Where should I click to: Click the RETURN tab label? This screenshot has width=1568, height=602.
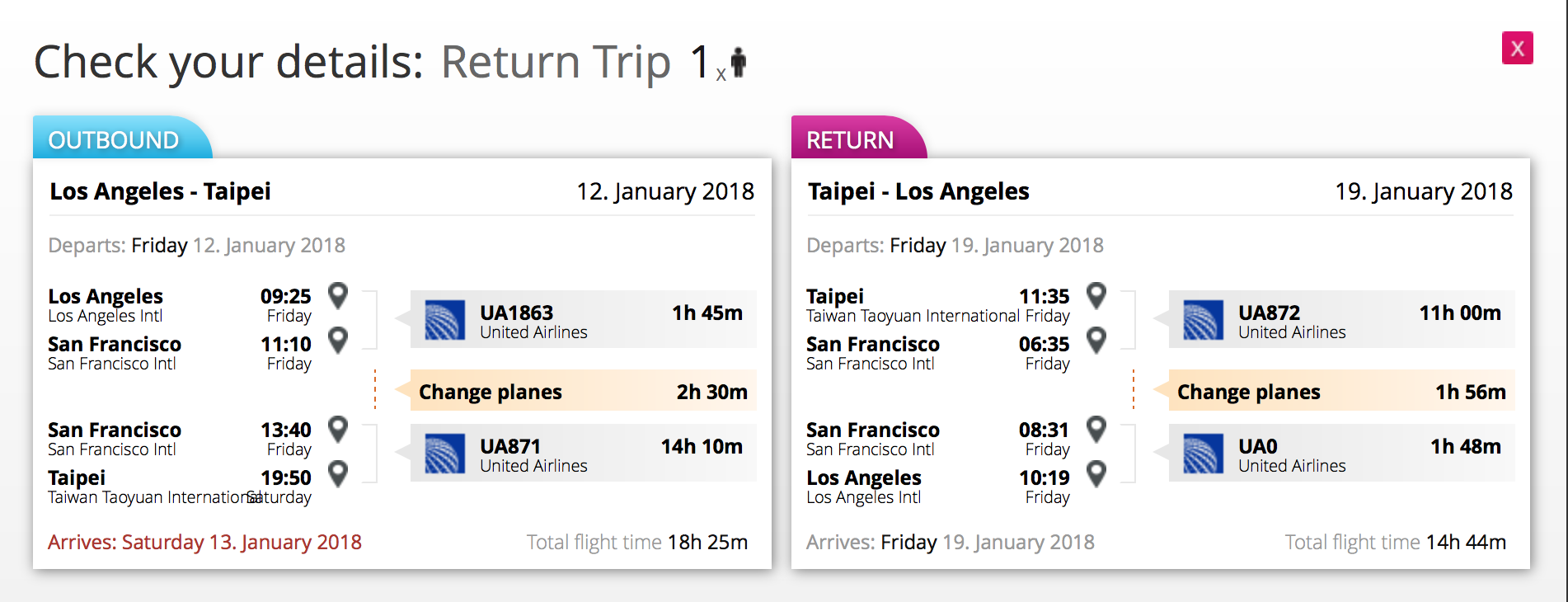pyautogui.click(x=850, y=140)
